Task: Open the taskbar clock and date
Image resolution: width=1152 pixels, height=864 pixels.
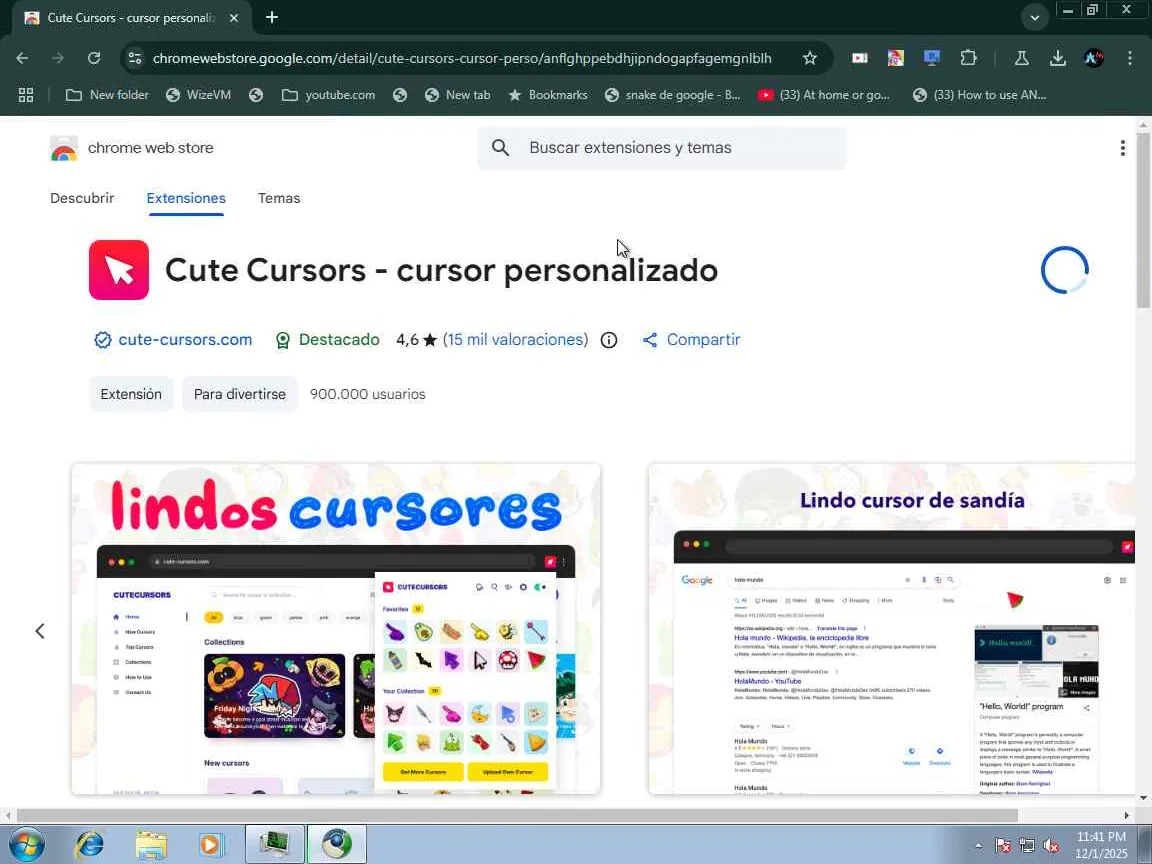Action: point(1101,845)
